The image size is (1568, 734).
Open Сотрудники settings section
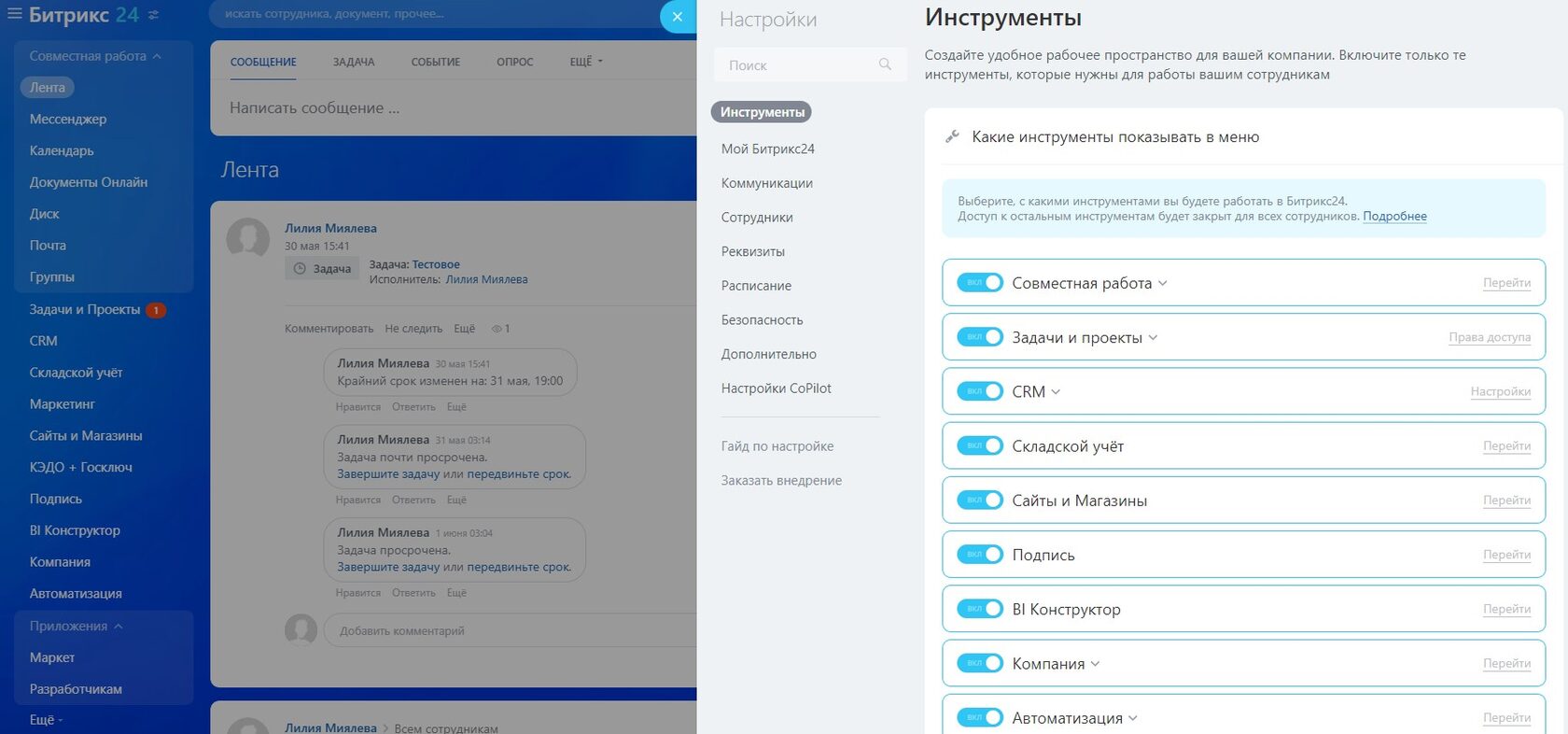pyautogui.click(x=757, y=218)
